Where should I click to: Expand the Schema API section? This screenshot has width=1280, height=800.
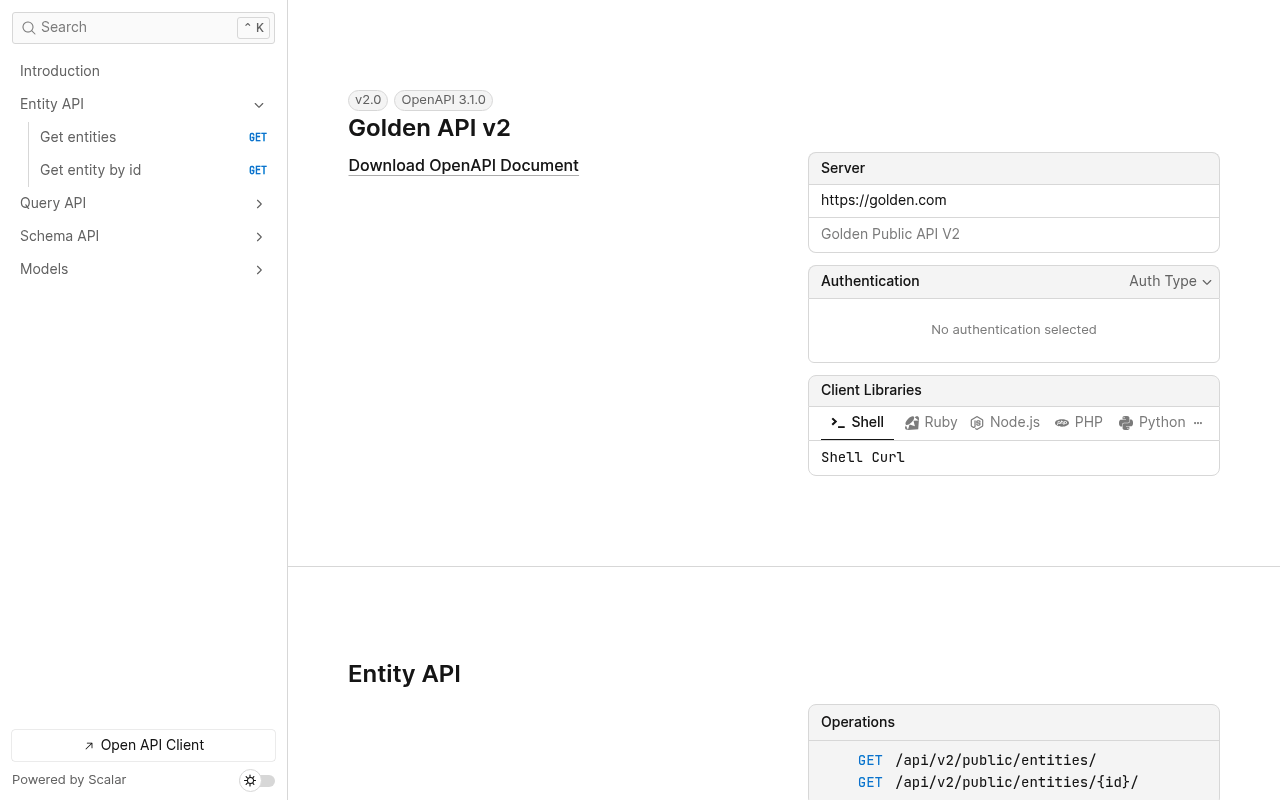(x=259, y=237)
